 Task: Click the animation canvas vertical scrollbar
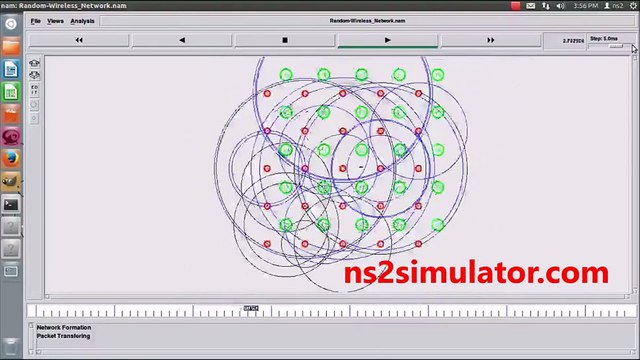pos(634,175)
